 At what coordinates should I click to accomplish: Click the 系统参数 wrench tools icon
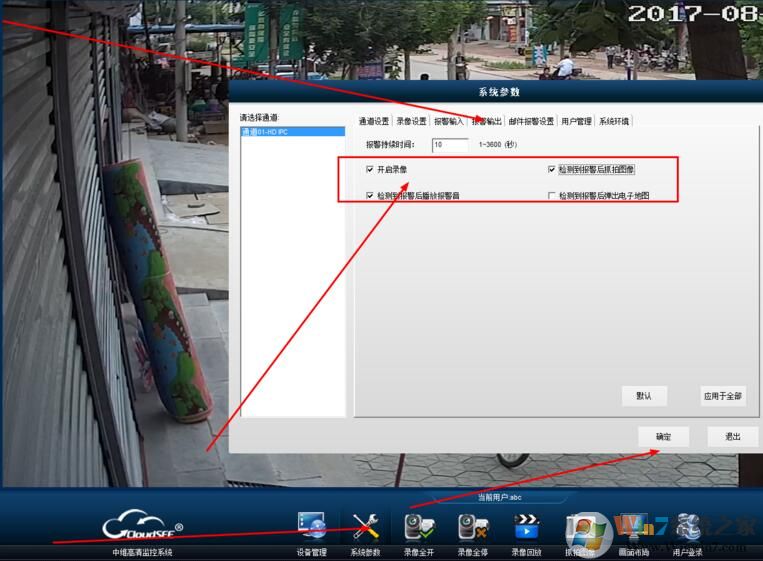tap(365, 526)
